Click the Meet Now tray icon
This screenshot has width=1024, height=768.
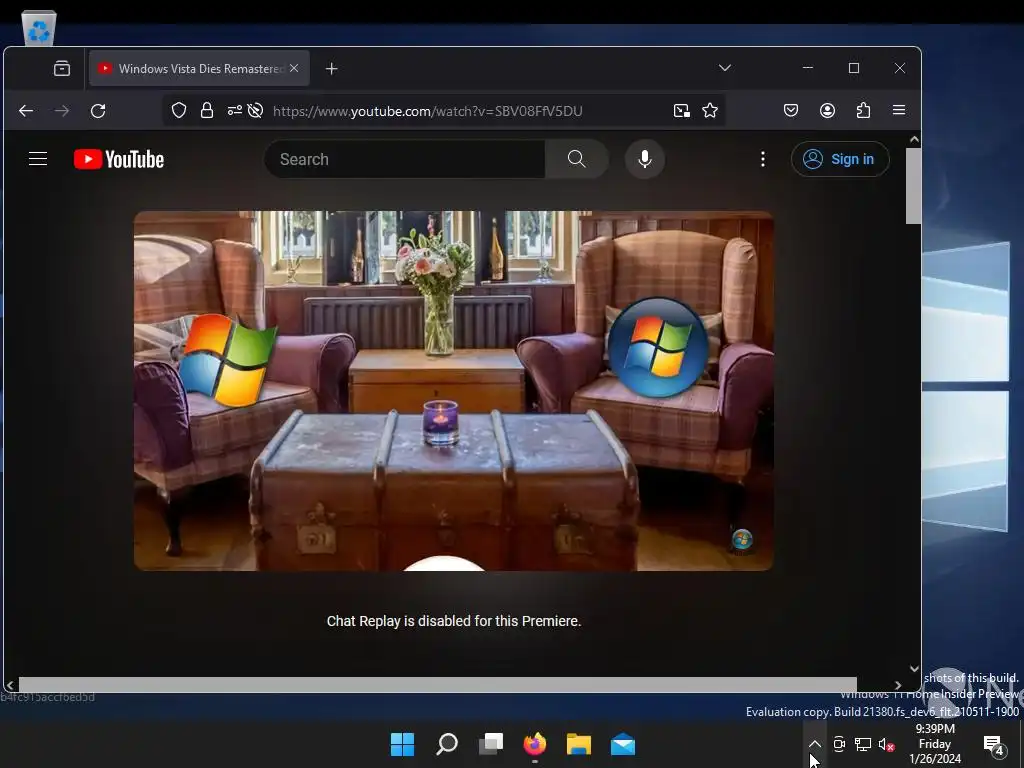(x=839, y=744)
